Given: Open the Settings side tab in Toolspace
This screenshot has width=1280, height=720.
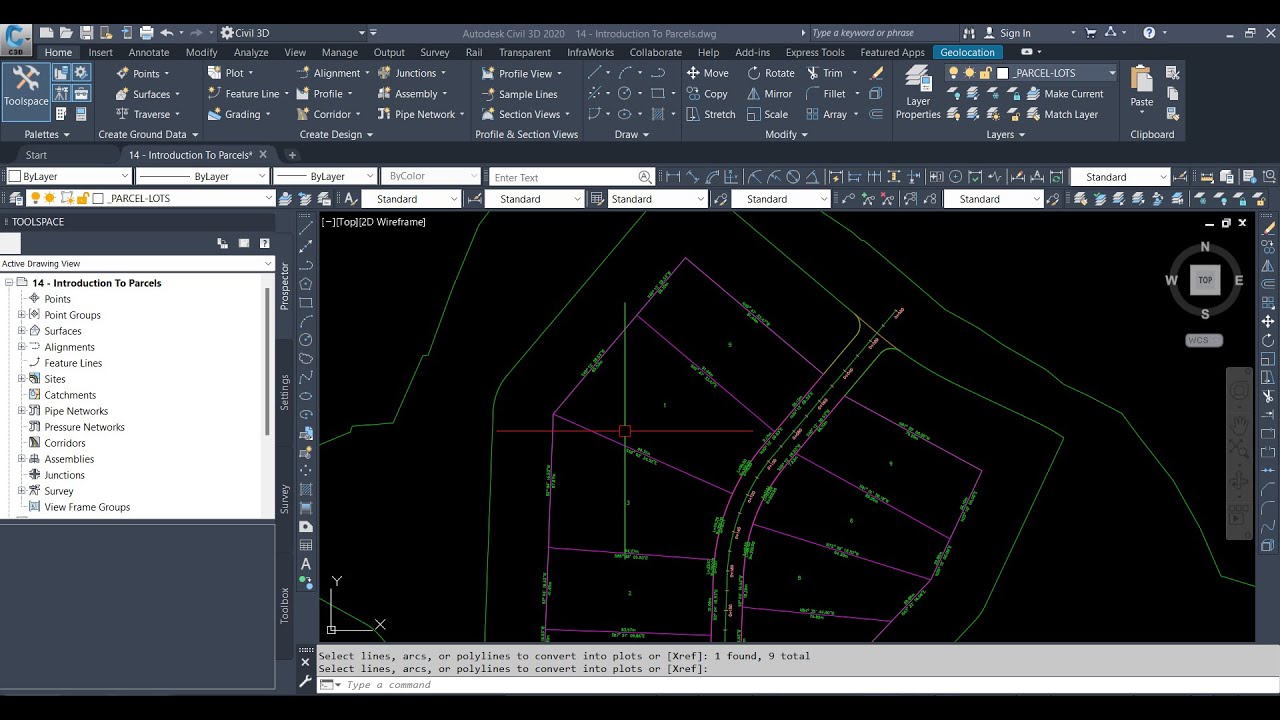Looking at the screenshot, I should (x=285, y=392).
